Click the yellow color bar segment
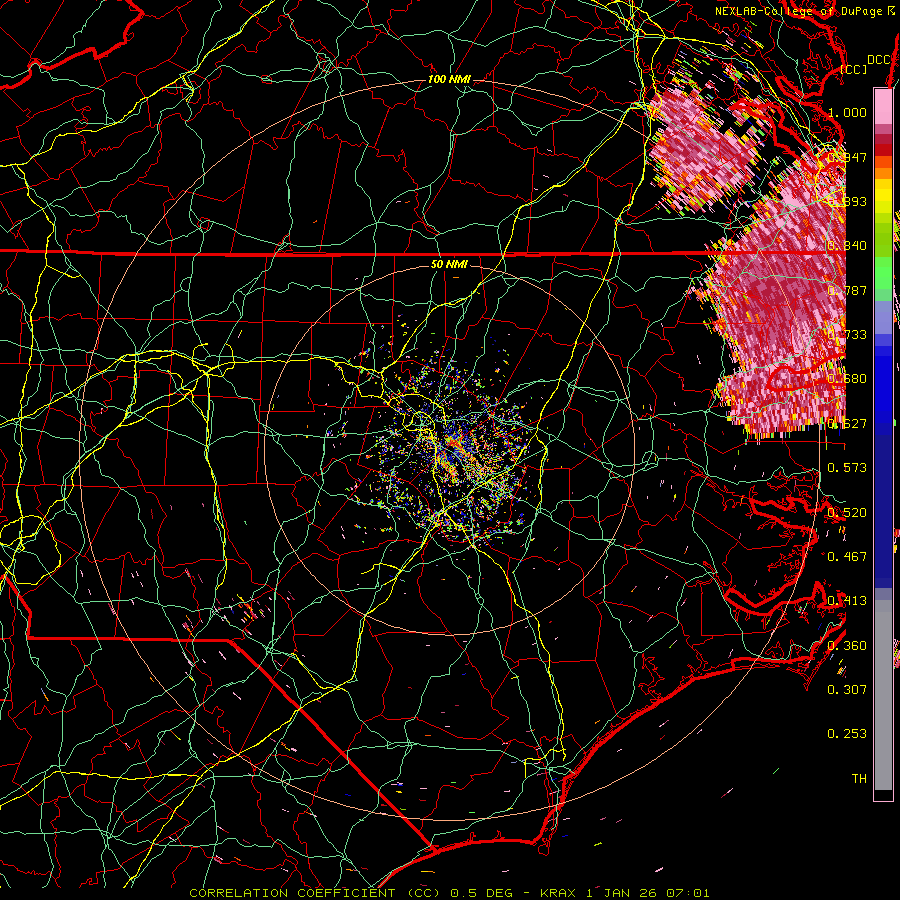The height and width of the screenshot is (900, 900). pos(883,195)
